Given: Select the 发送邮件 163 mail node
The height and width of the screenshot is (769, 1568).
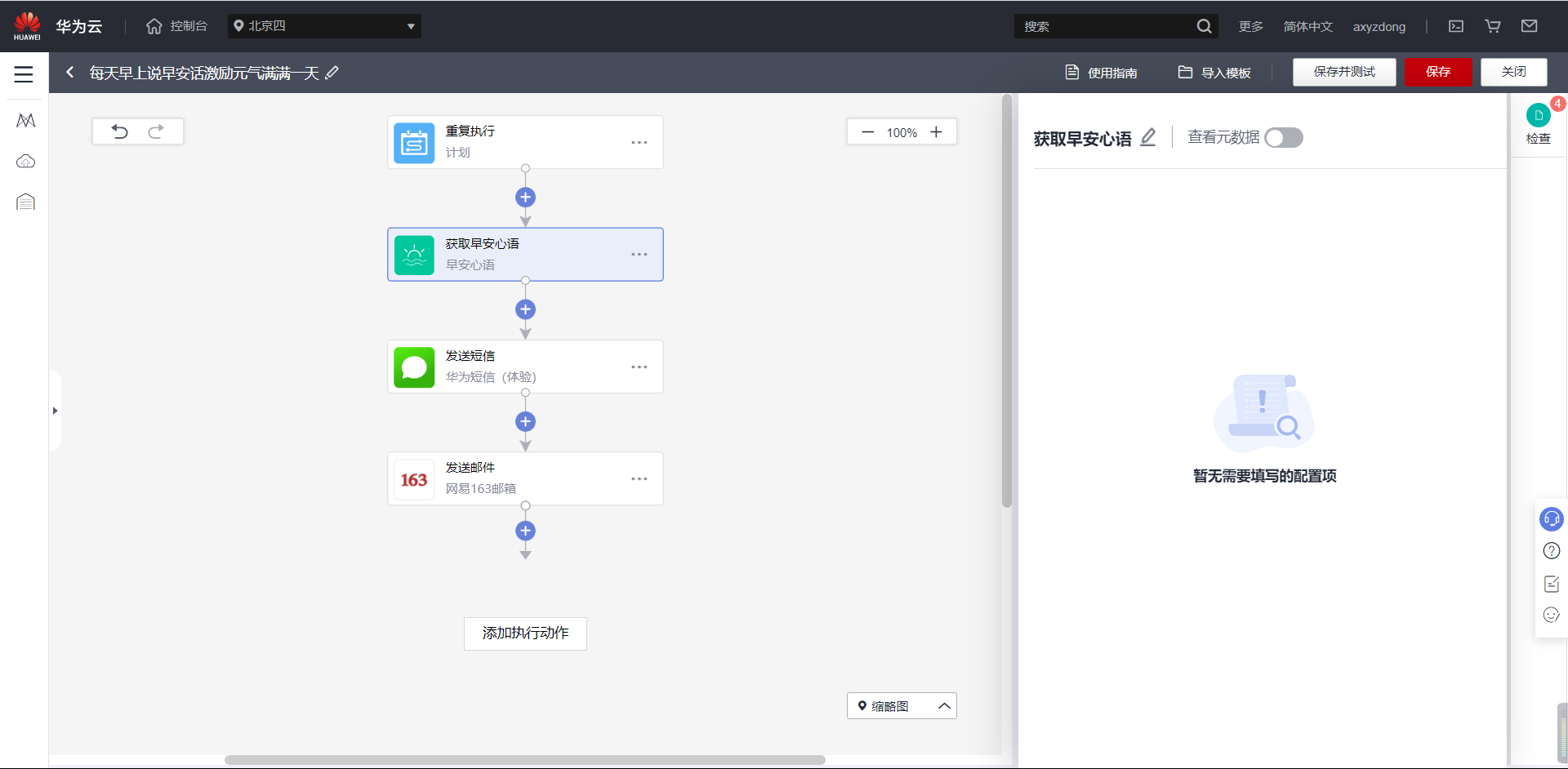Looking at the screenshot, I should coord(525,478).
